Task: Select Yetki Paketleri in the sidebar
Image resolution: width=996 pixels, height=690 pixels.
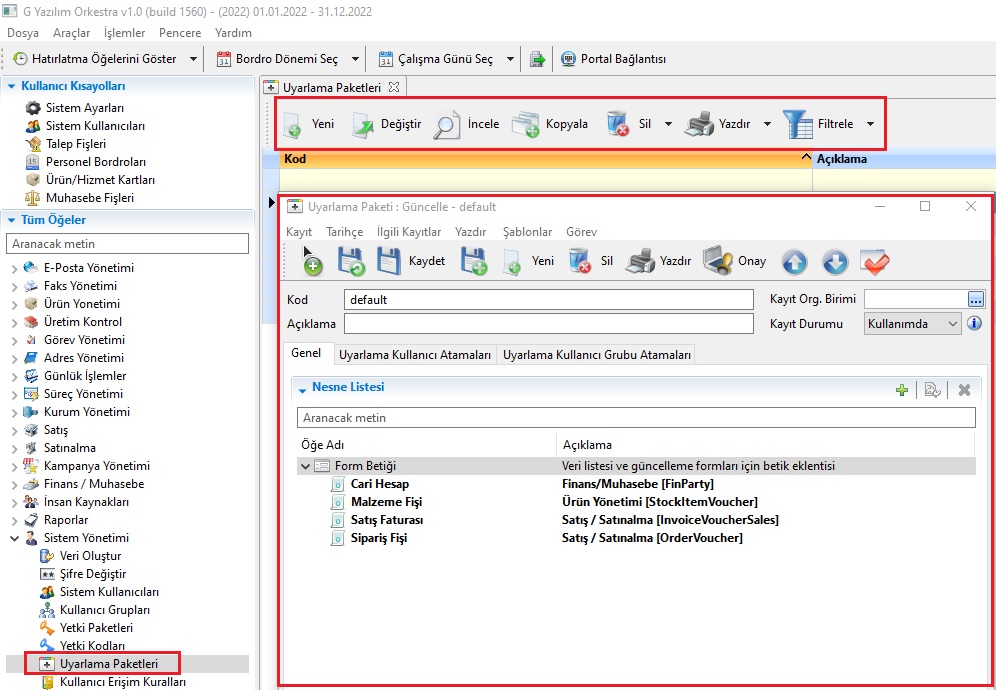Action: [x=96, y=628]
